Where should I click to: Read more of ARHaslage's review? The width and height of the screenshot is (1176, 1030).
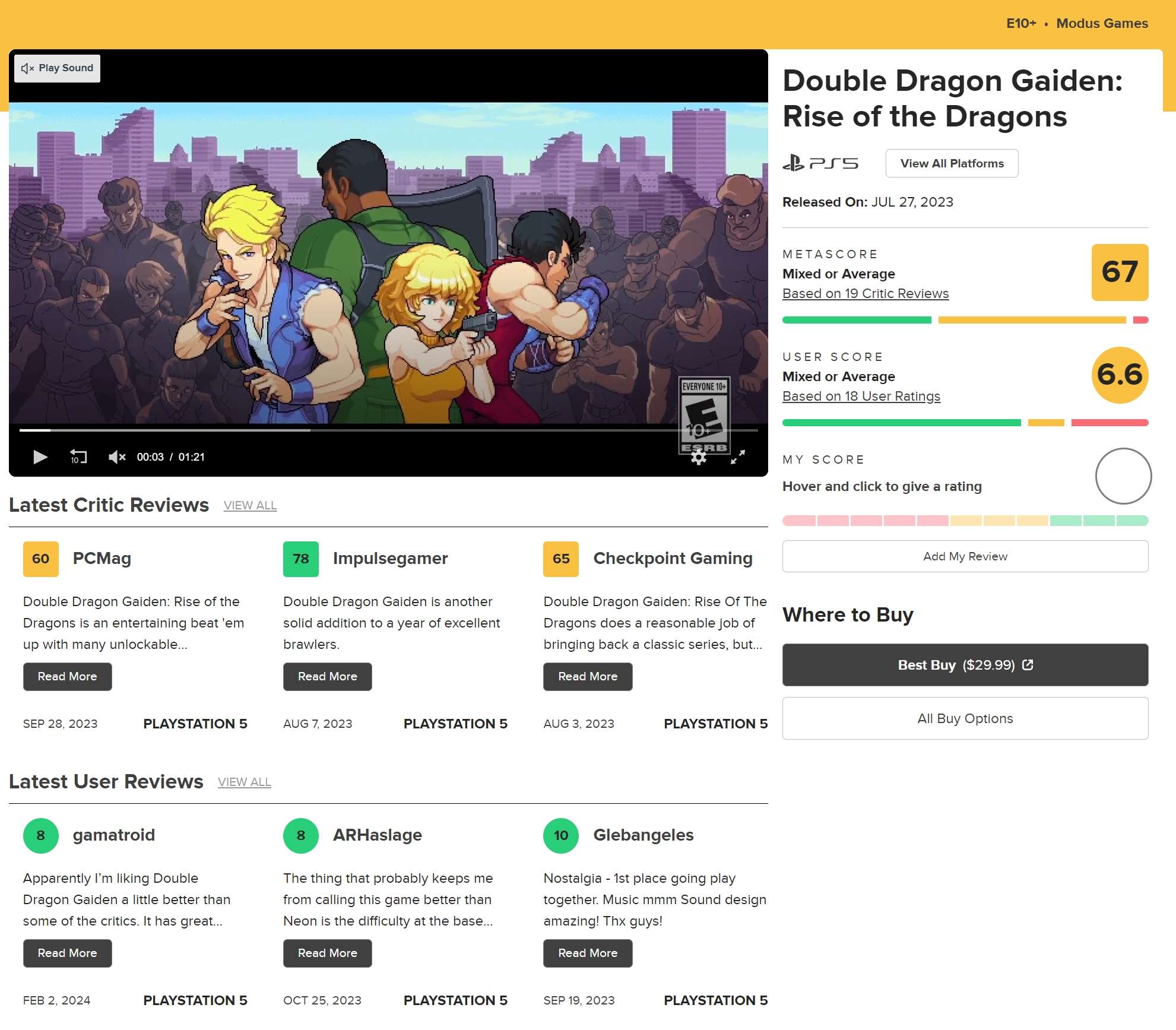(327, 953)
